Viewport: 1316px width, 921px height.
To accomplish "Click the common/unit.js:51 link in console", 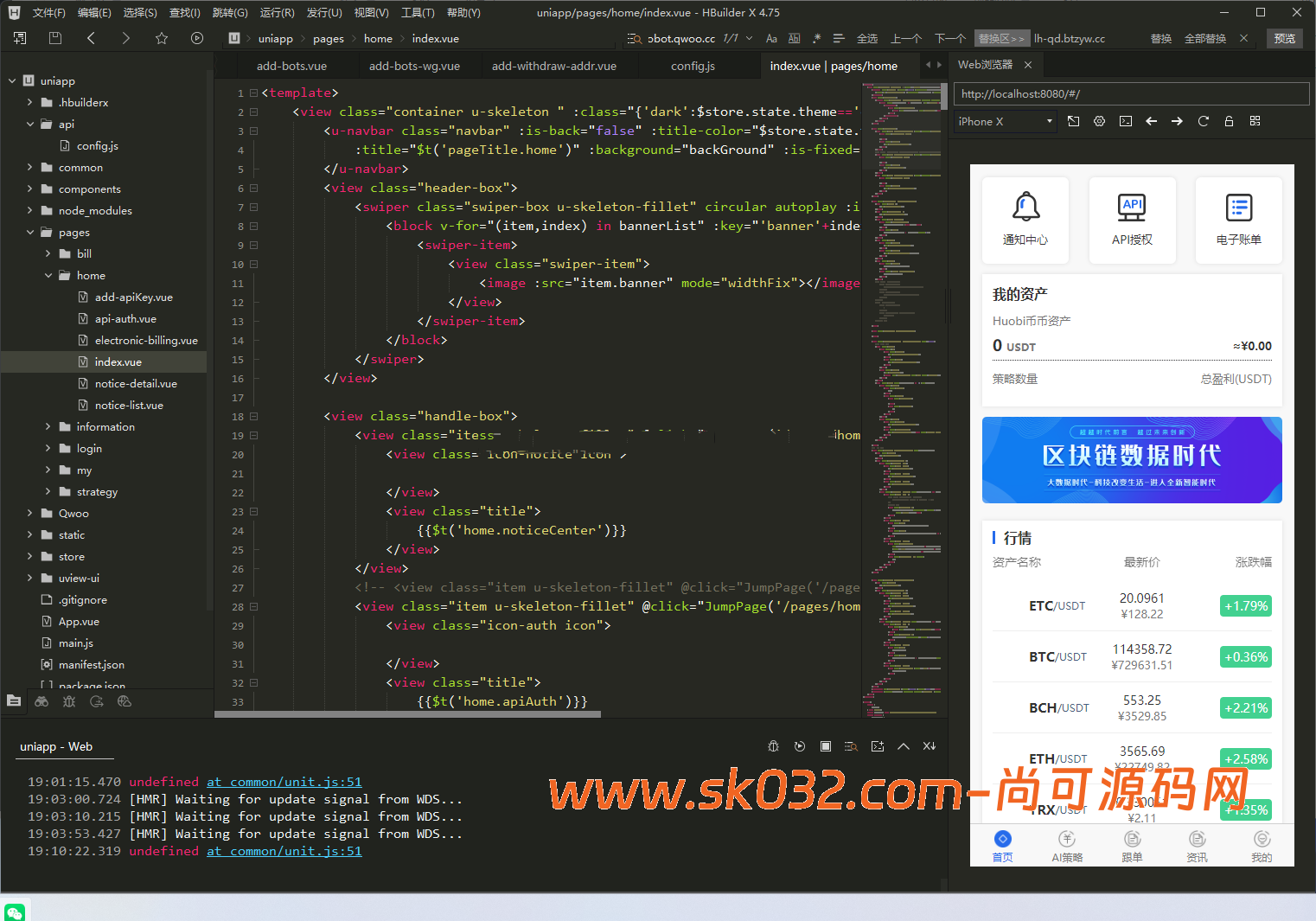I will (x=284, y=782).
